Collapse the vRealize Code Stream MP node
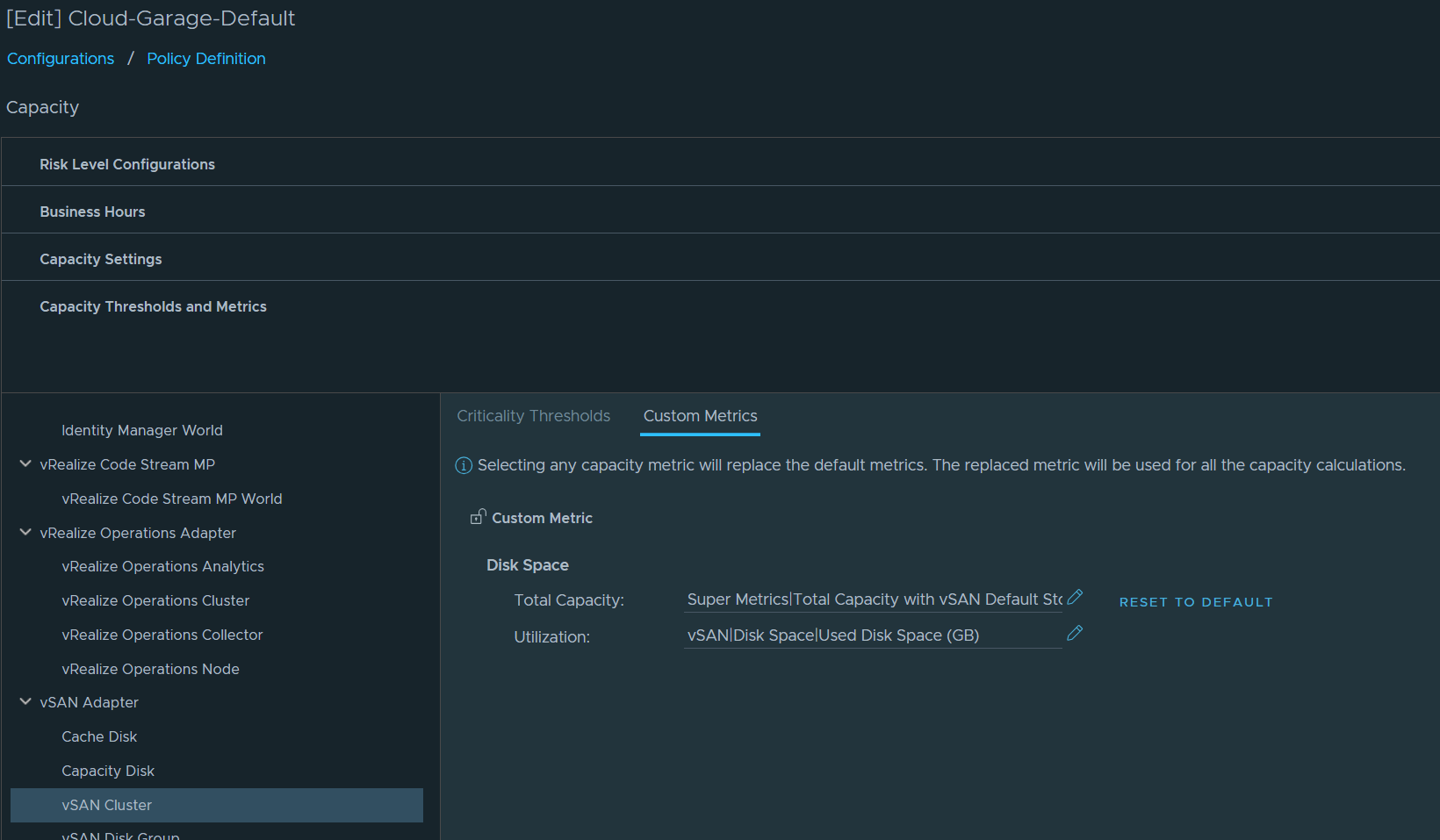1440x840 pixels. tap(25, 464)
